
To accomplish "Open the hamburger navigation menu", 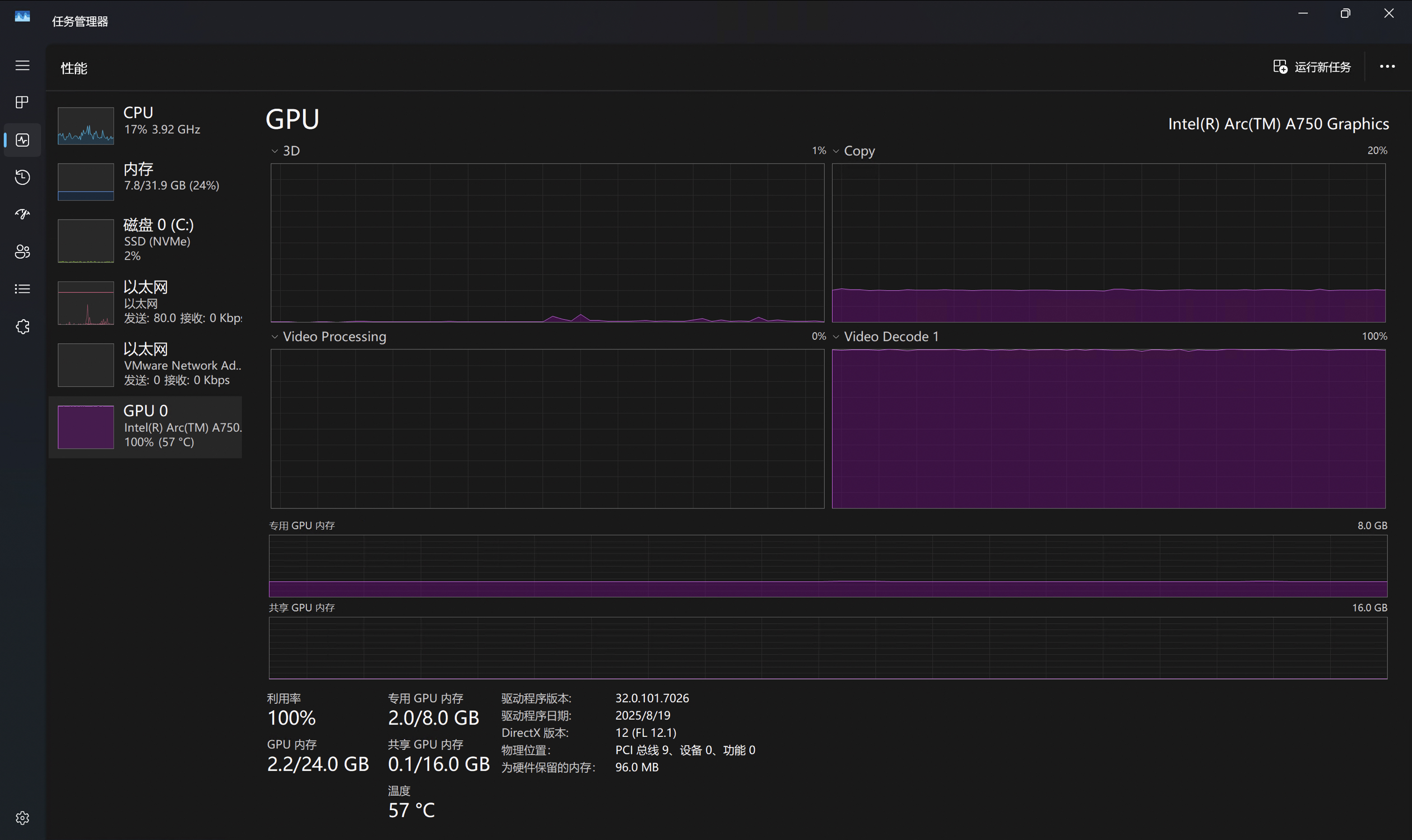I will click(22, 66).
